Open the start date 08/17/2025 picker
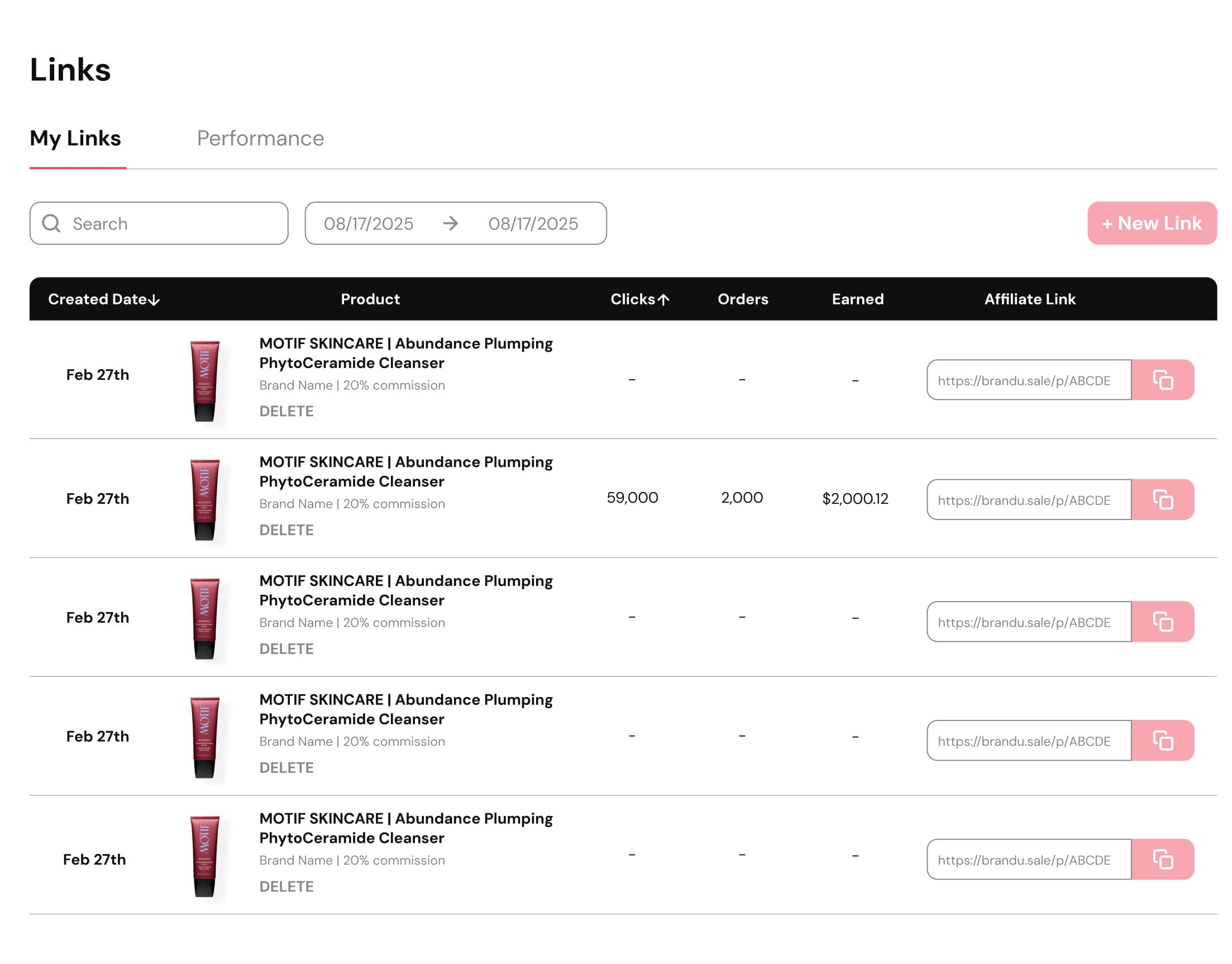Image resolution: width=1232 pixels, height=964 pixels. coord(369,223)
